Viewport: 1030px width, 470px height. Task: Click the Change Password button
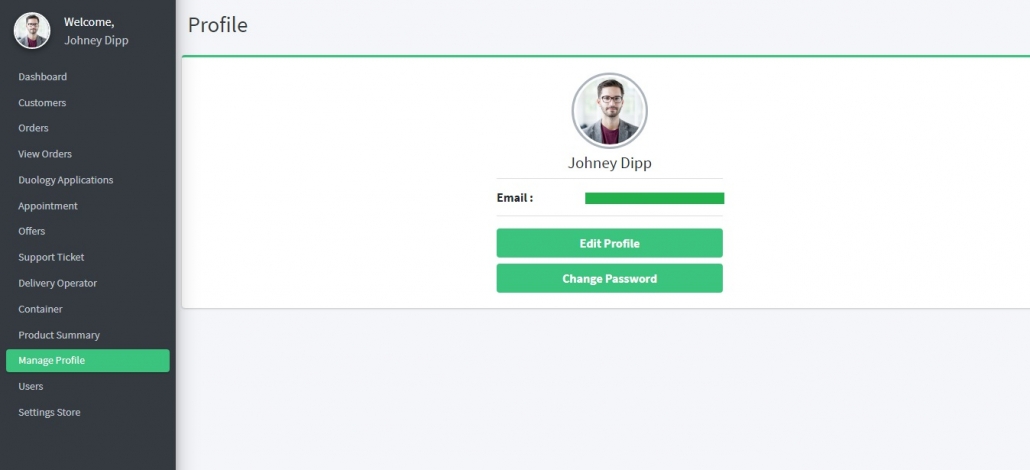[x=610, y=279]
